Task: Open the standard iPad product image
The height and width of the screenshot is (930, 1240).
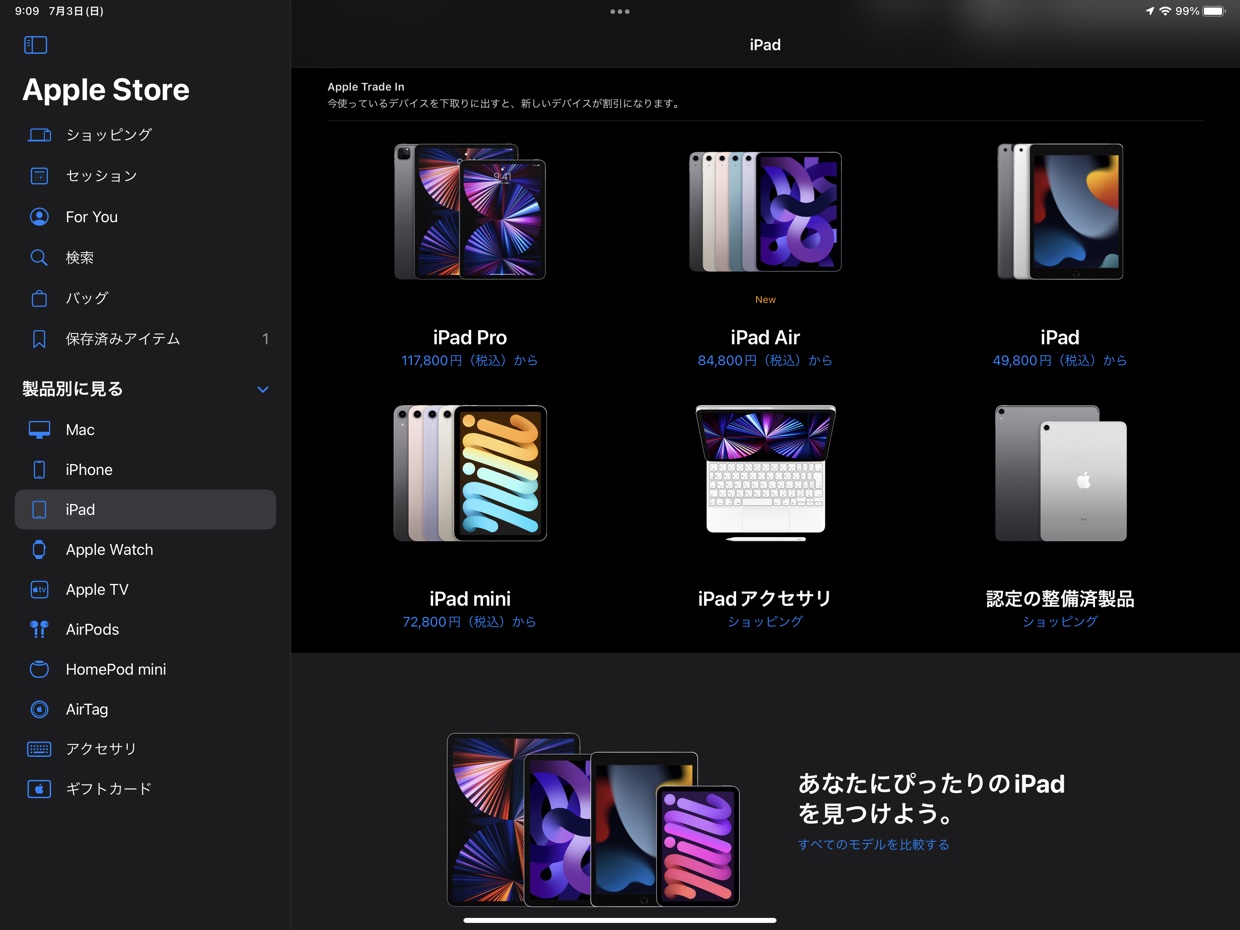Action: point(1060,212)
